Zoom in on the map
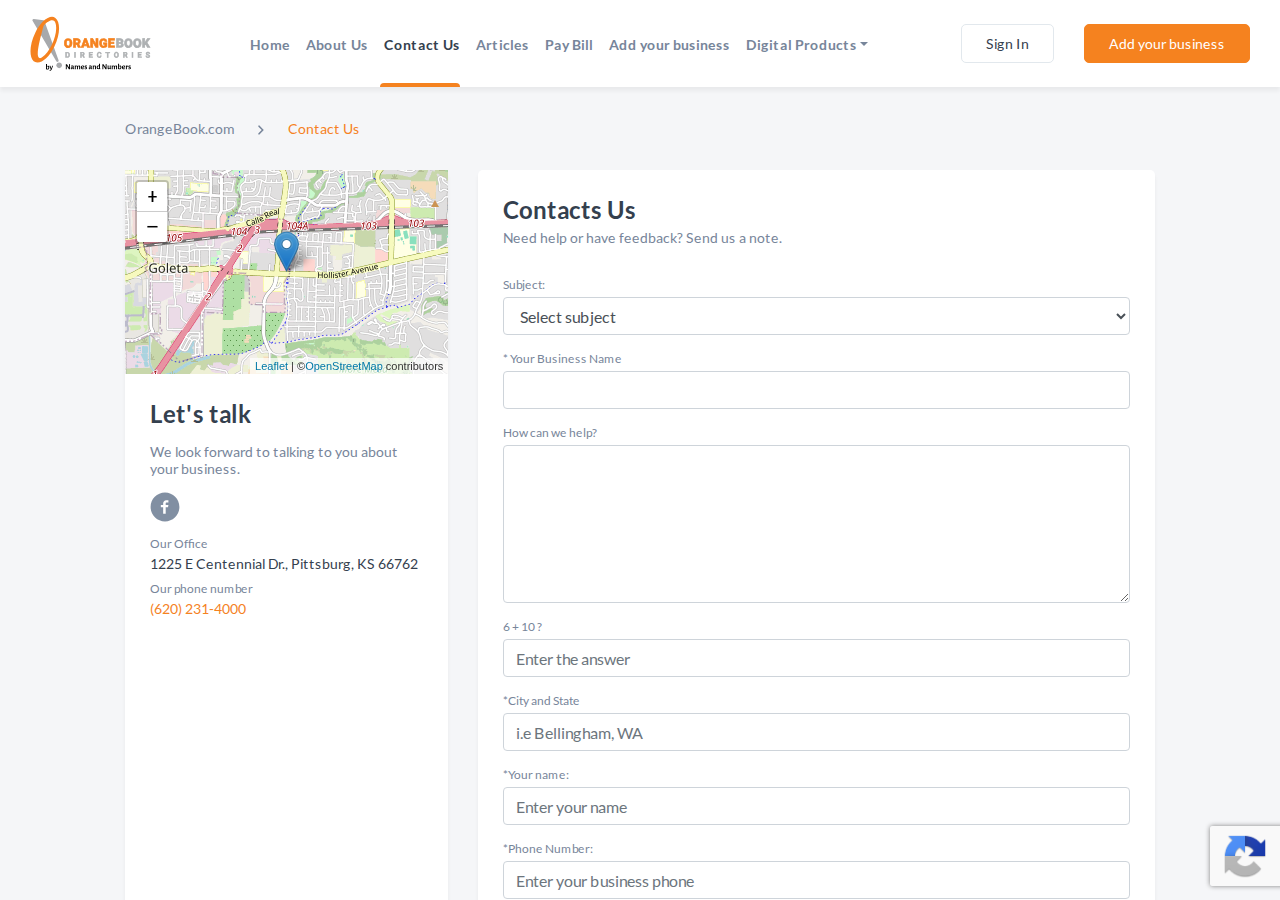Viewport: 1280px width, 900px height. click(152, 197)
